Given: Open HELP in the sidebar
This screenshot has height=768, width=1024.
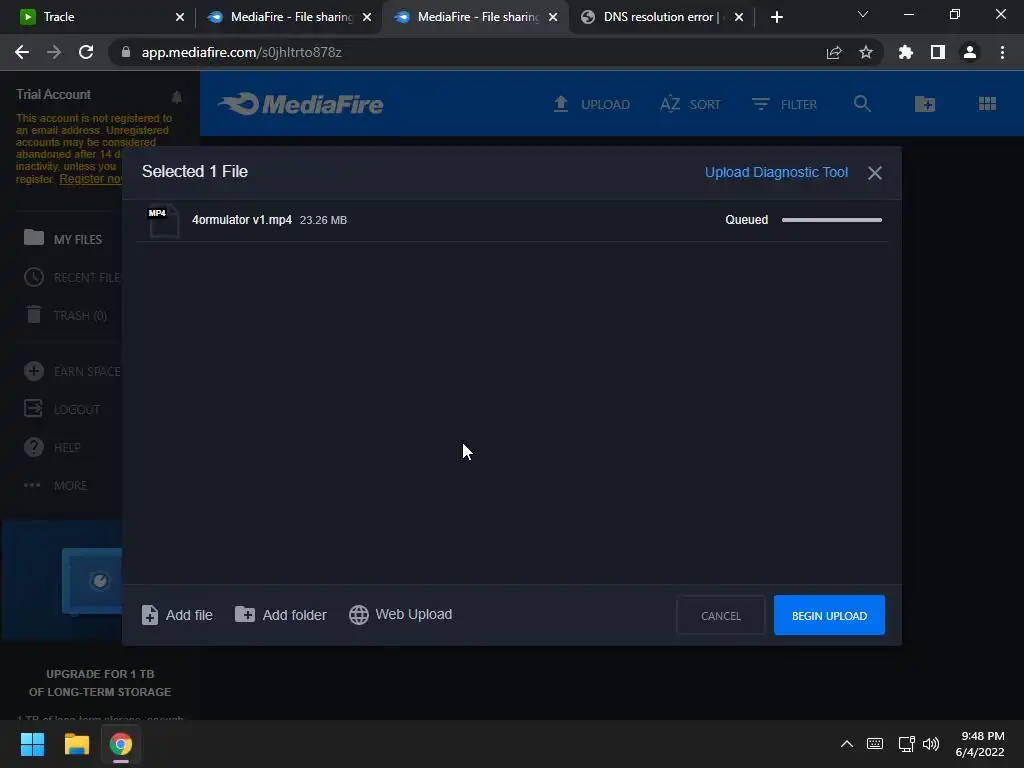Looking at the screenshot, I should tap(52, 447).
